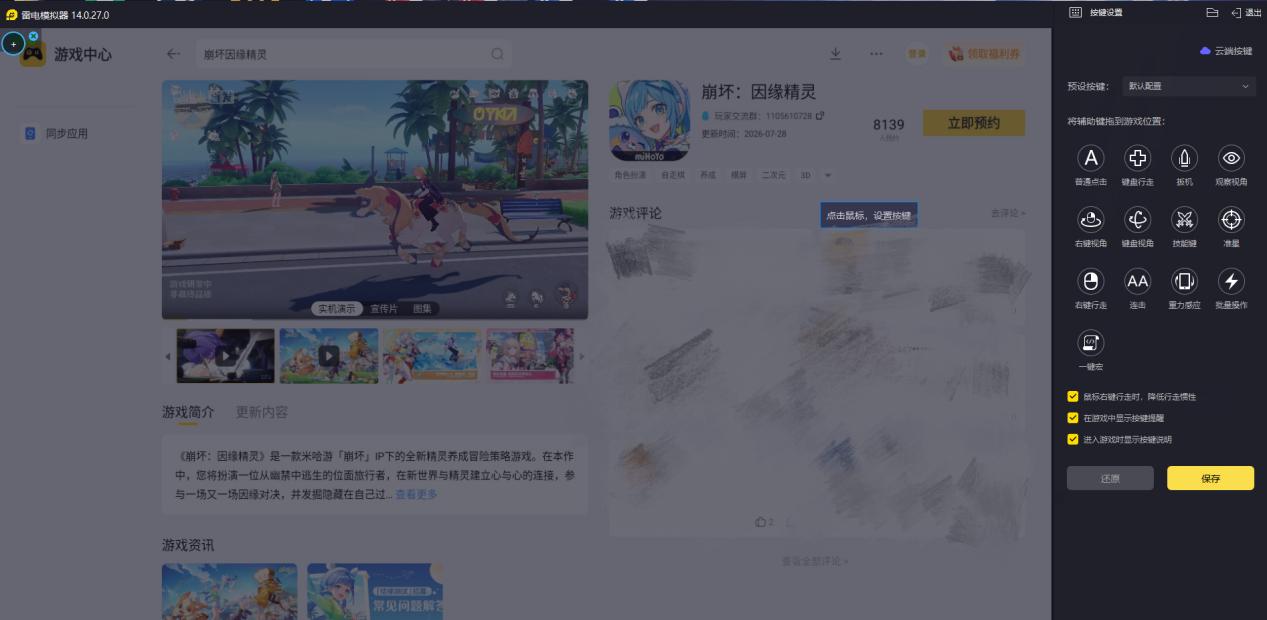The height and width of the screenshot is (620, 1267).
Task: Select the 键盘行走 D-pad key tool
Action: 1138,158
